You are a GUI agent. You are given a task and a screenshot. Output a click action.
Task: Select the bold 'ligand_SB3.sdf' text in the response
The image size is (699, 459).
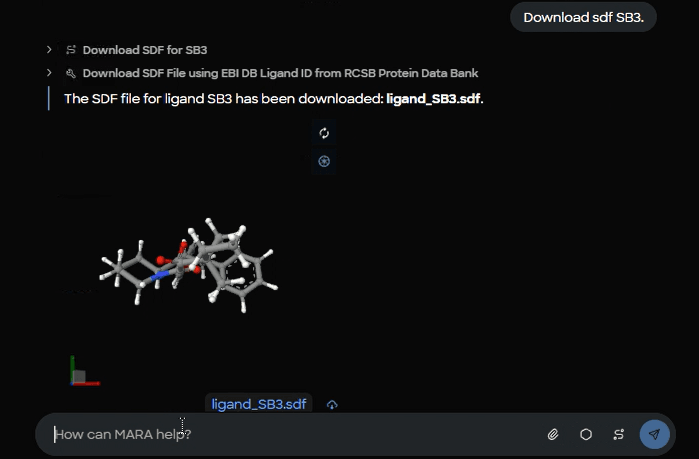coord(433,99)
